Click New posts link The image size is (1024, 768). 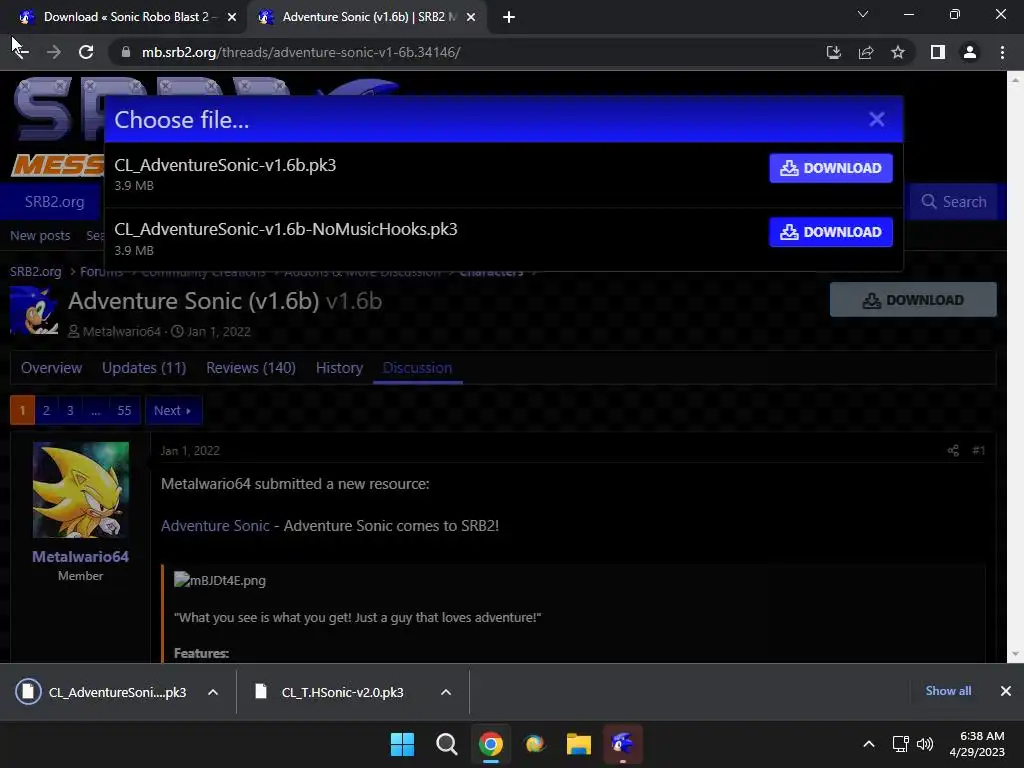(x=40, y=236)
